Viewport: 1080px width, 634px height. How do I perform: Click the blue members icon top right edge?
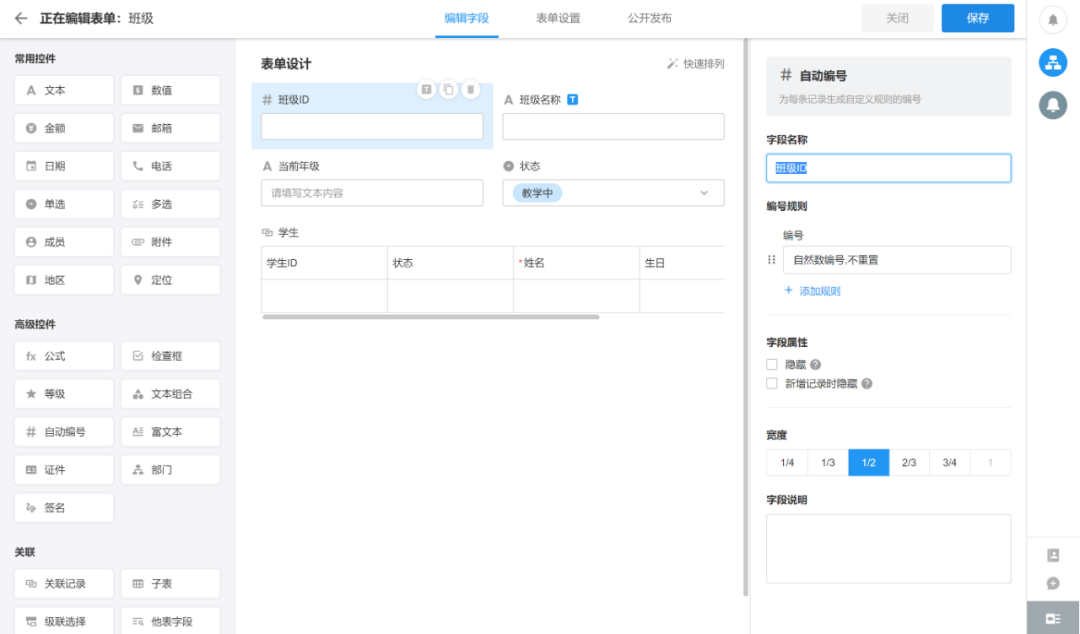click(1052, 63)
